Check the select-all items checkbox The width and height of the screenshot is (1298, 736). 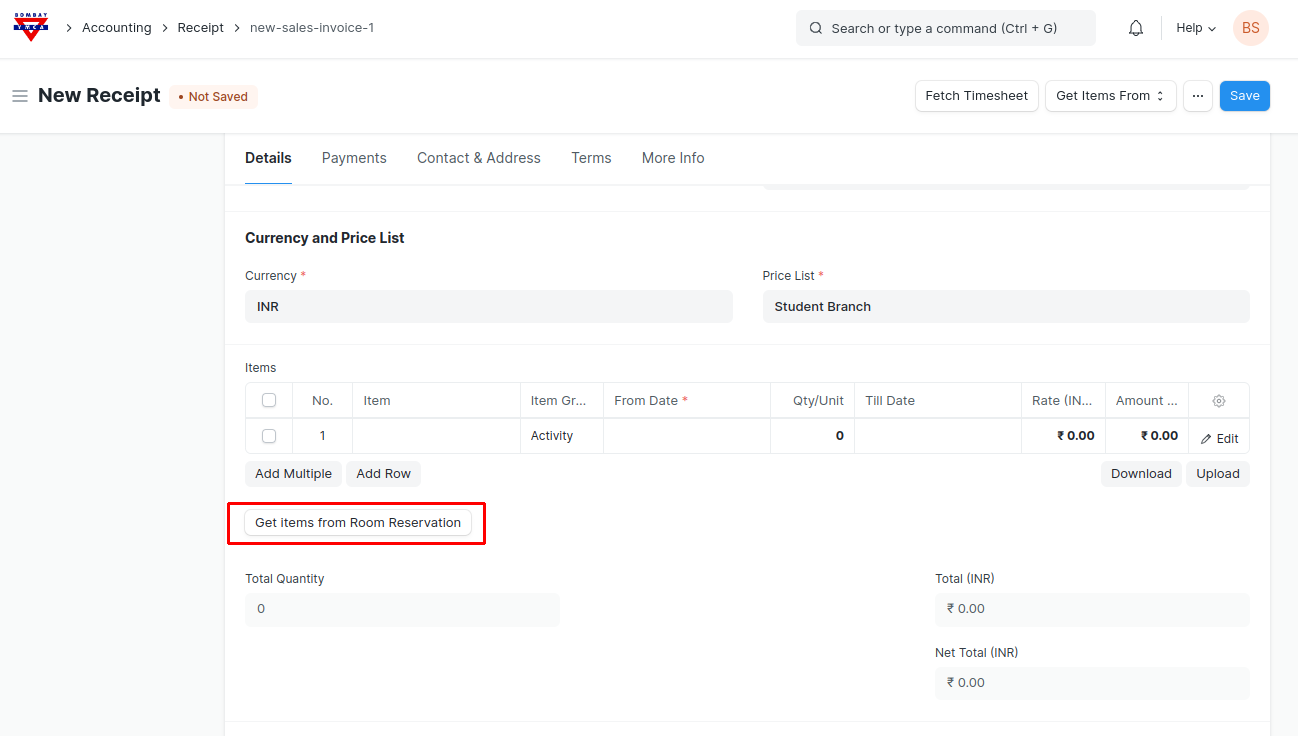pyautogui.click(x=269, y=400)
